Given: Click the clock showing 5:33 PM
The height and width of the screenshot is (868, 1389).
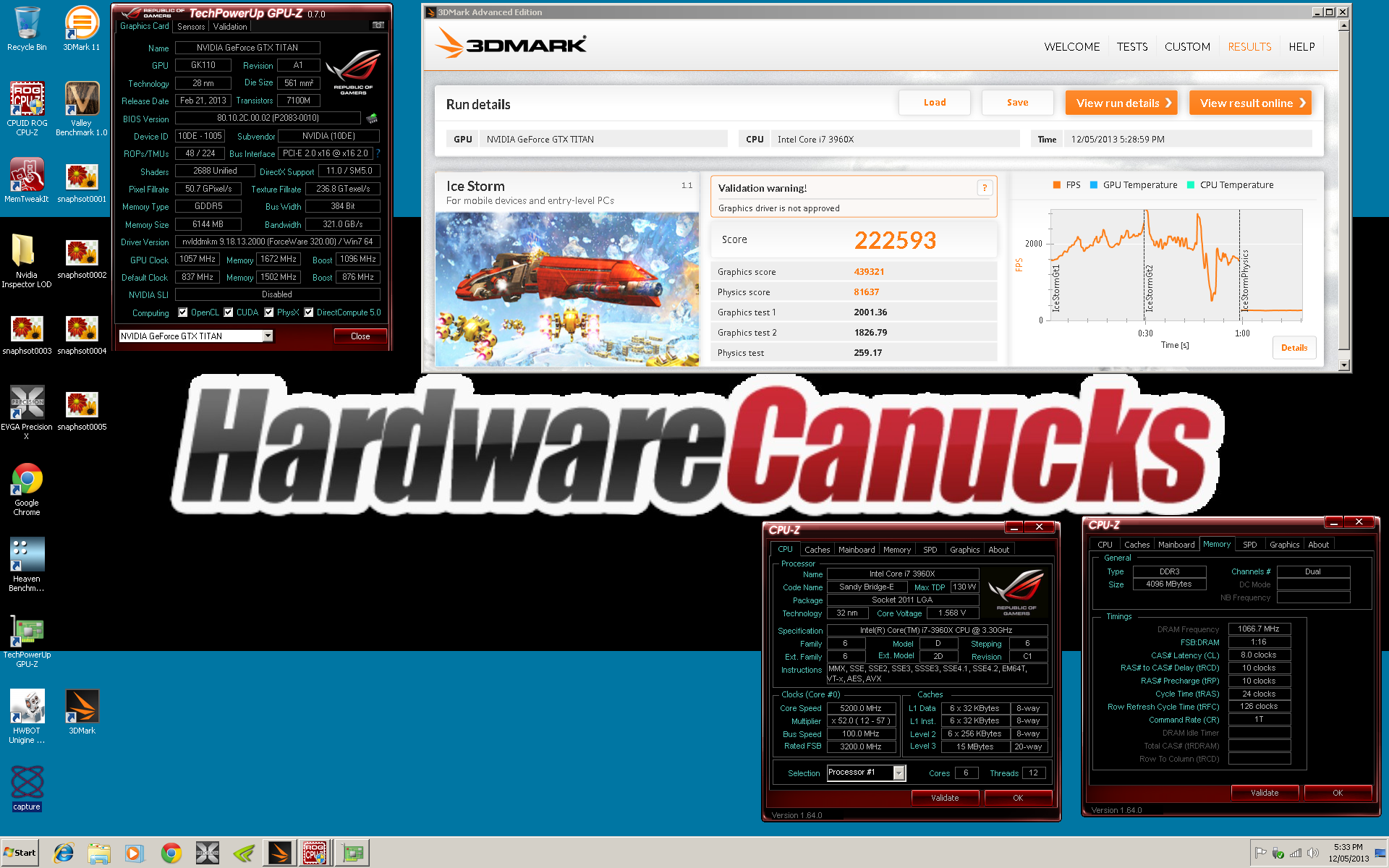Looking at the screenshot, I should click(x=1348, y=847).
